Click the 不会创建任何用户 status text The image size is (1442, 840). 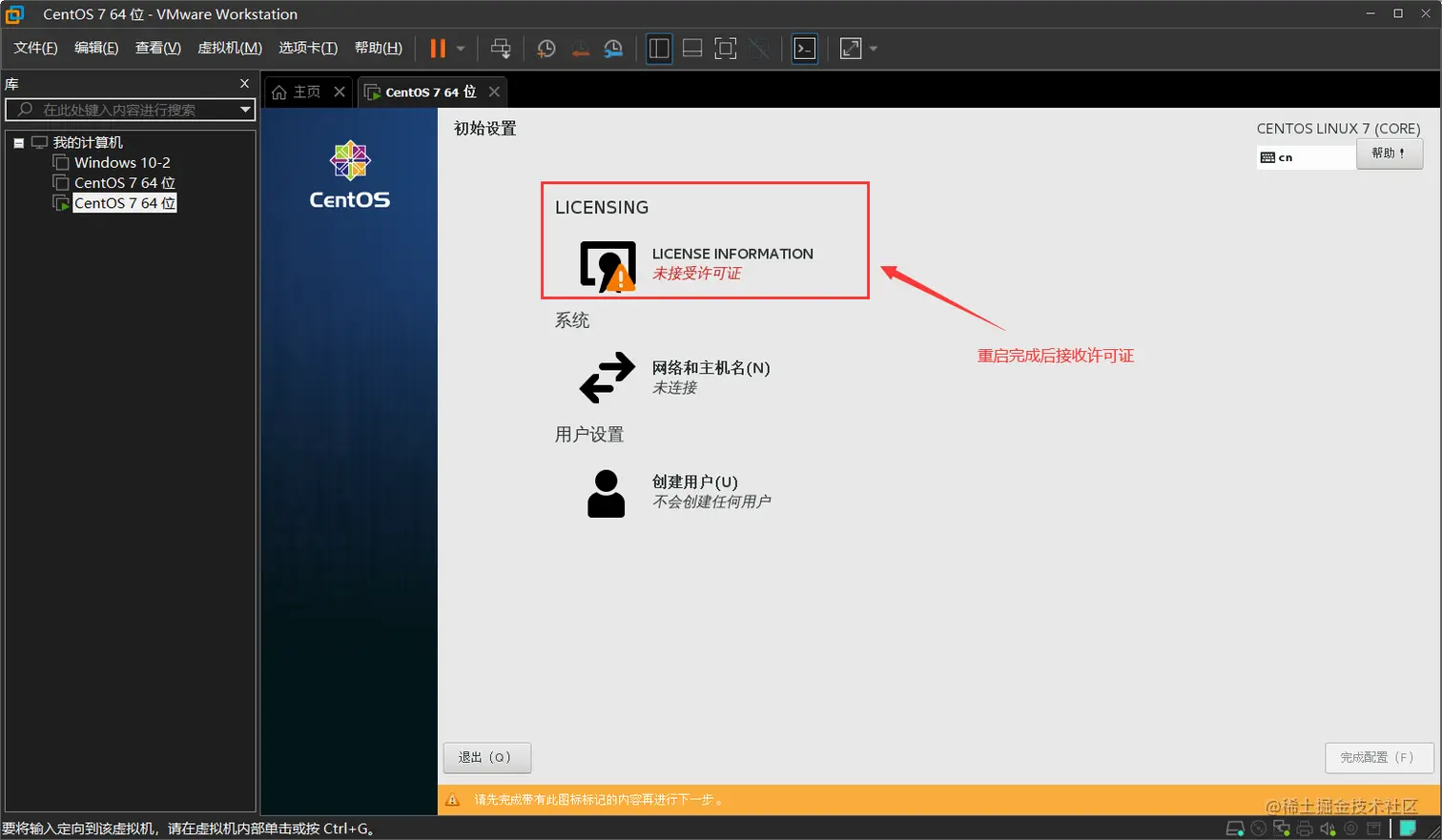[x=711, y=502]
